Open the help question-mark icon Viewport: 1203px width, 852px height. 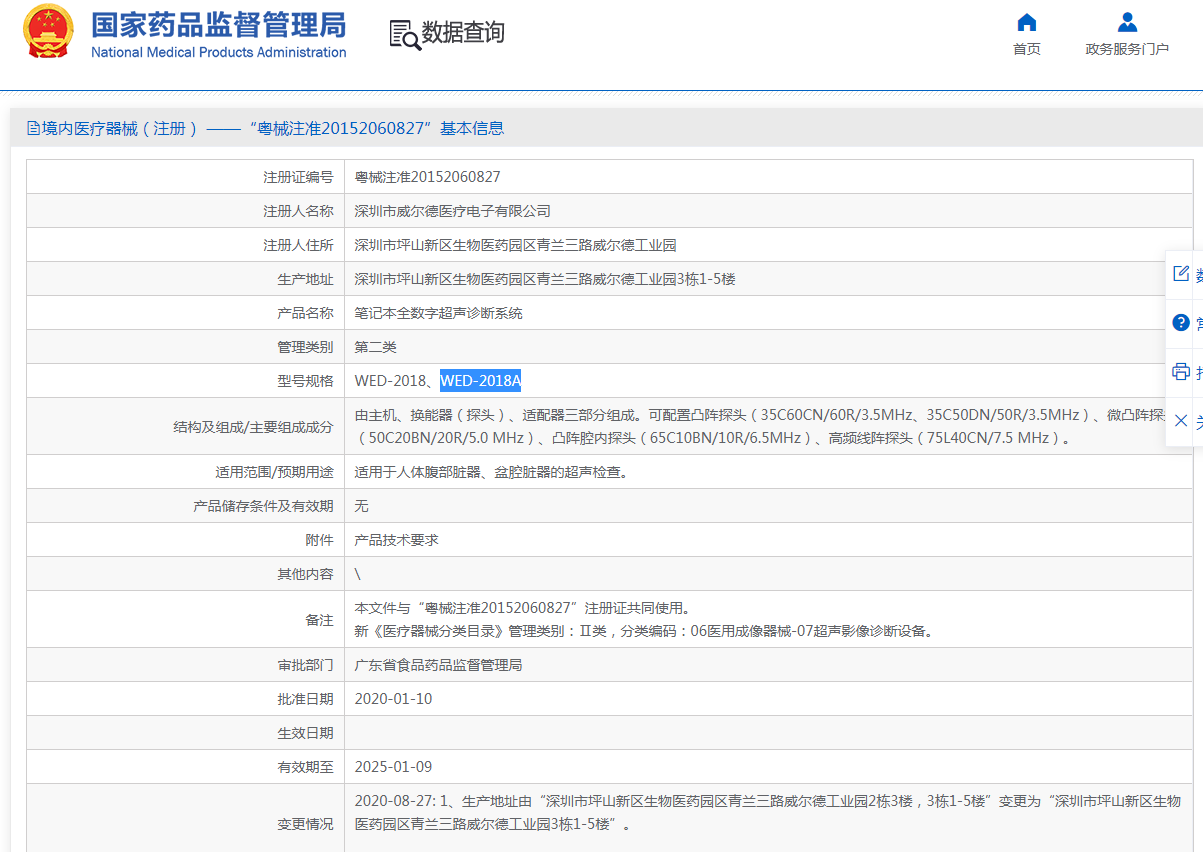click(1181, 323)
